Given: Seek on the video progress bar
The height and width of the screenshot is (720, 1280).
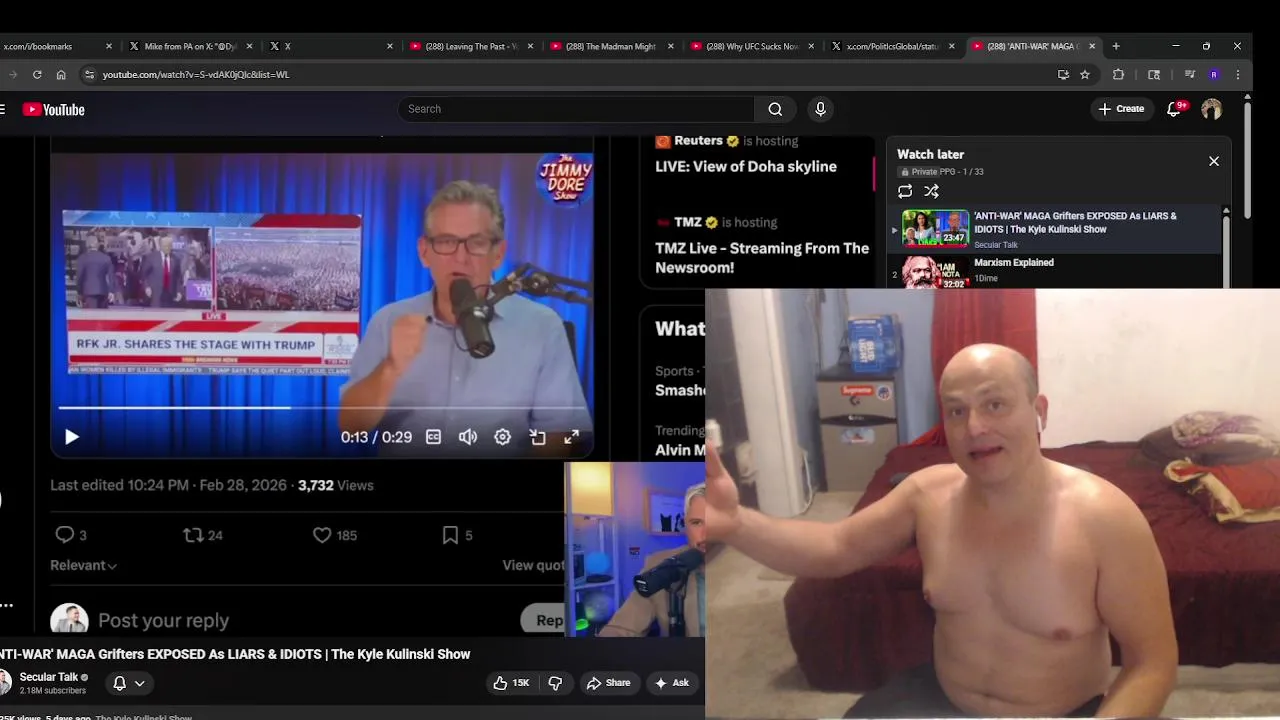Looking at the screenshot, I should click(320, 407).
